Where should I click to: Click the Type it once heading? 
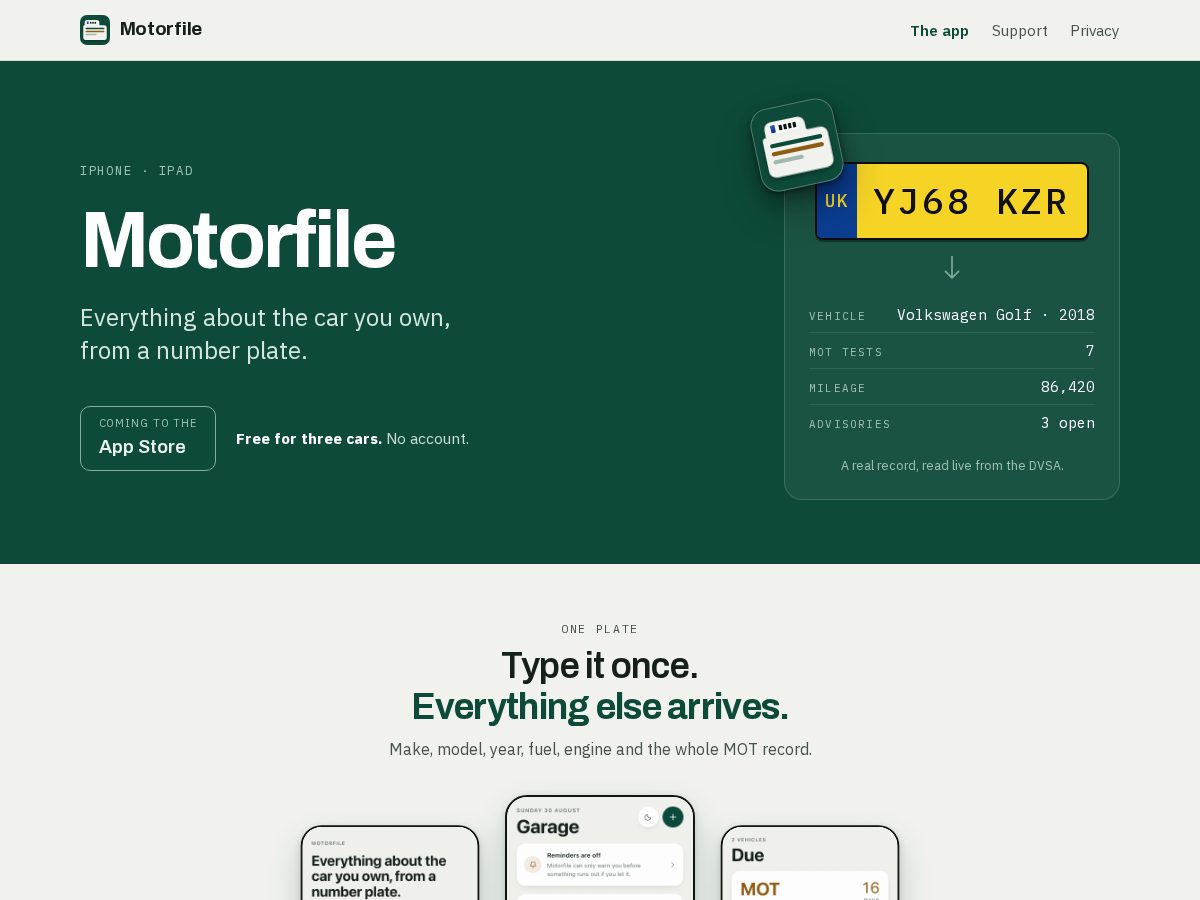(600, 665)
